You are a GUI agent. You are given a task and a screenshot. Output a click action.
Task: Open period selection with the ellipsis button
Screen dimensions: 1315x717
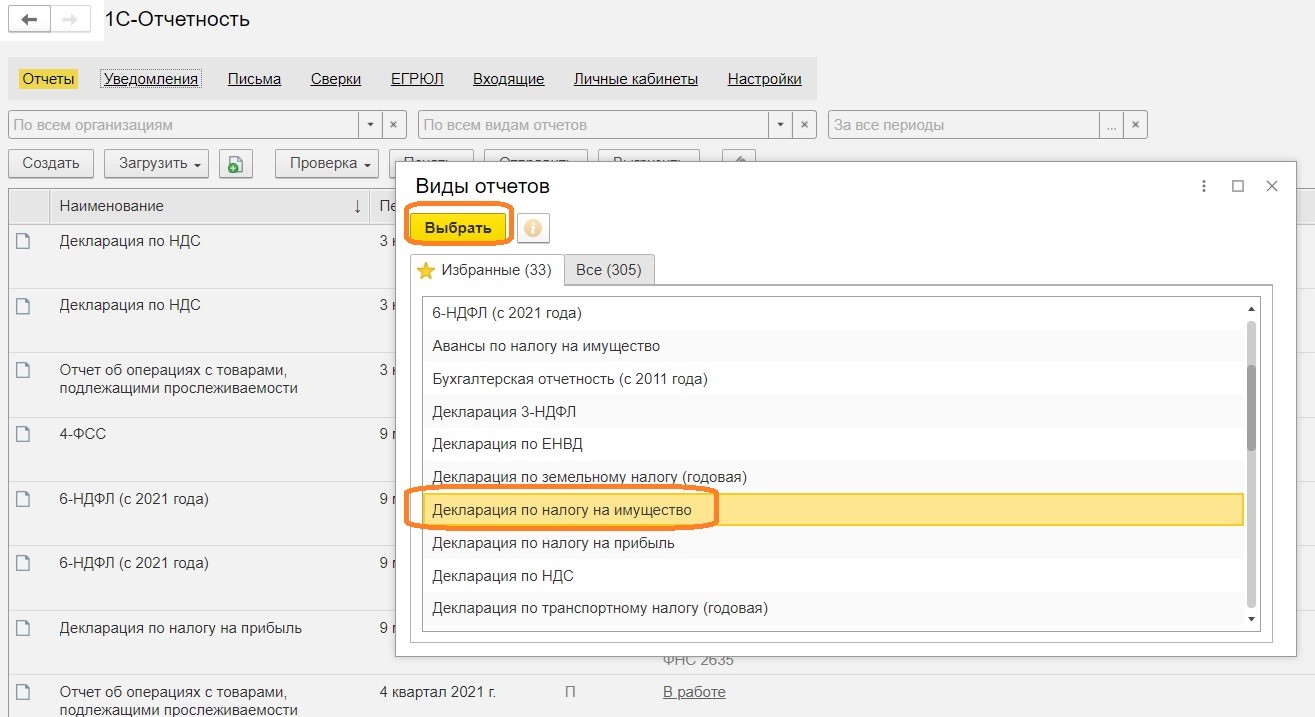(1112, 125)
